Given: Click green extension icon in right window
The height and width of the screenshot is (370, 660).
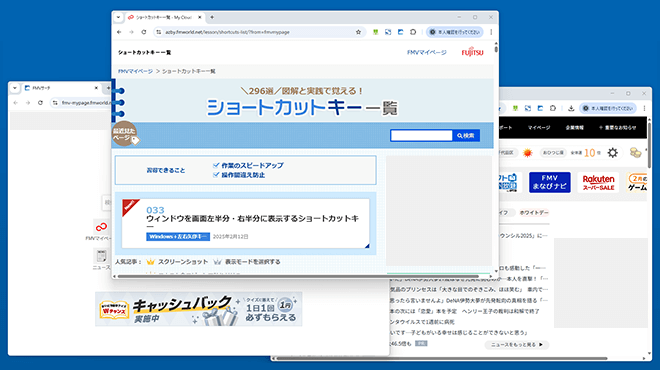Looking at the screenshot, I should coord(515,109).
